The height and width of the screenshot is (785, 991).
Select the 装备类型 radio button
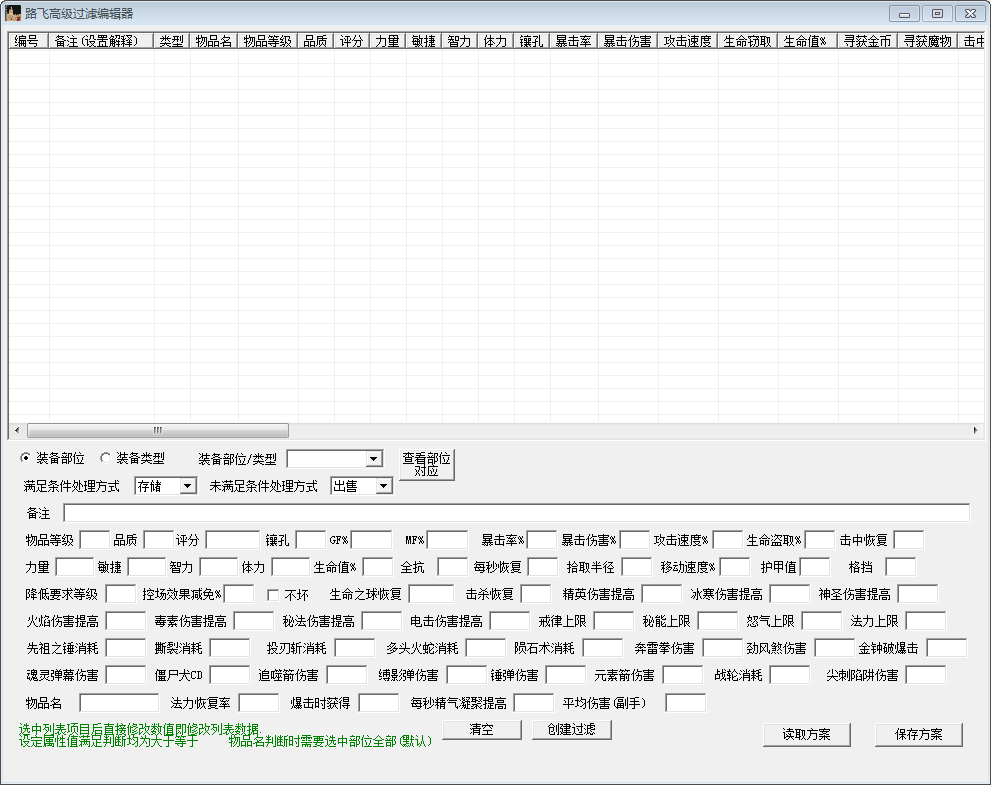[x=106, y=458]
